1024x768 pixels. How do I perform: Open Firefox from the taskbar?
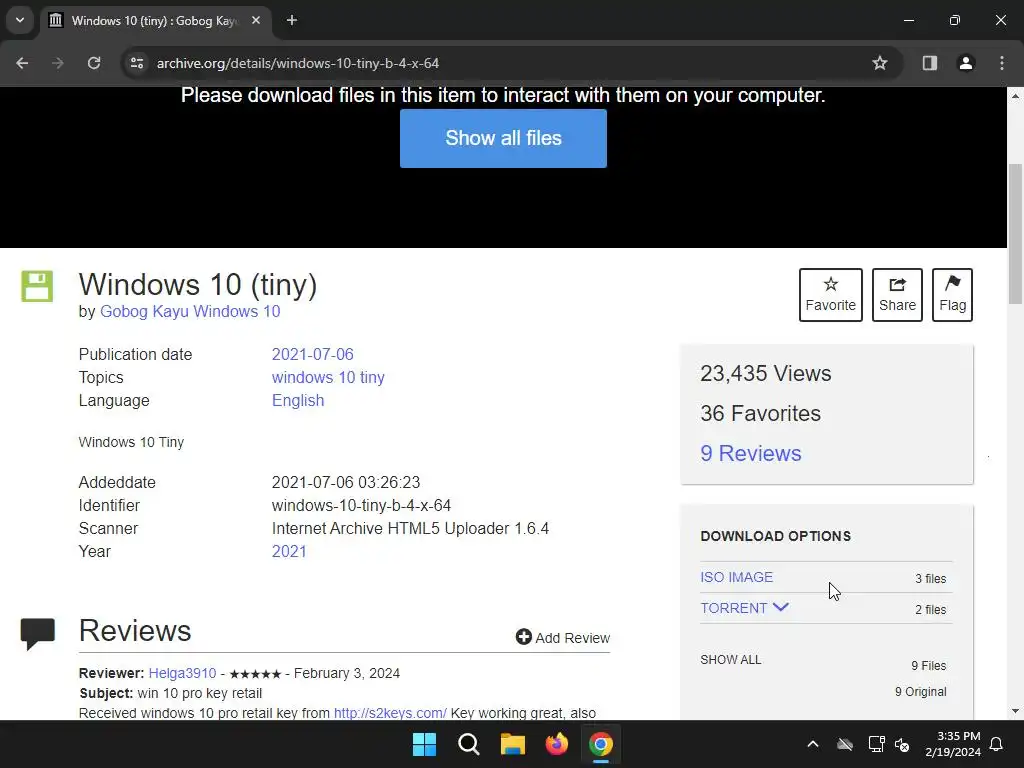tap(556, 744)
